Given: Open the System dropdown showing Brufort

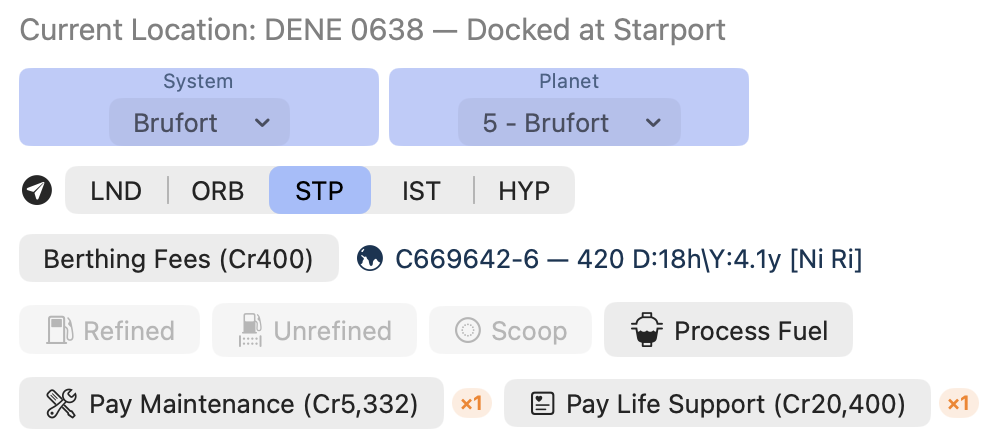Looking at the screenshot, I should tap(199, 122).
